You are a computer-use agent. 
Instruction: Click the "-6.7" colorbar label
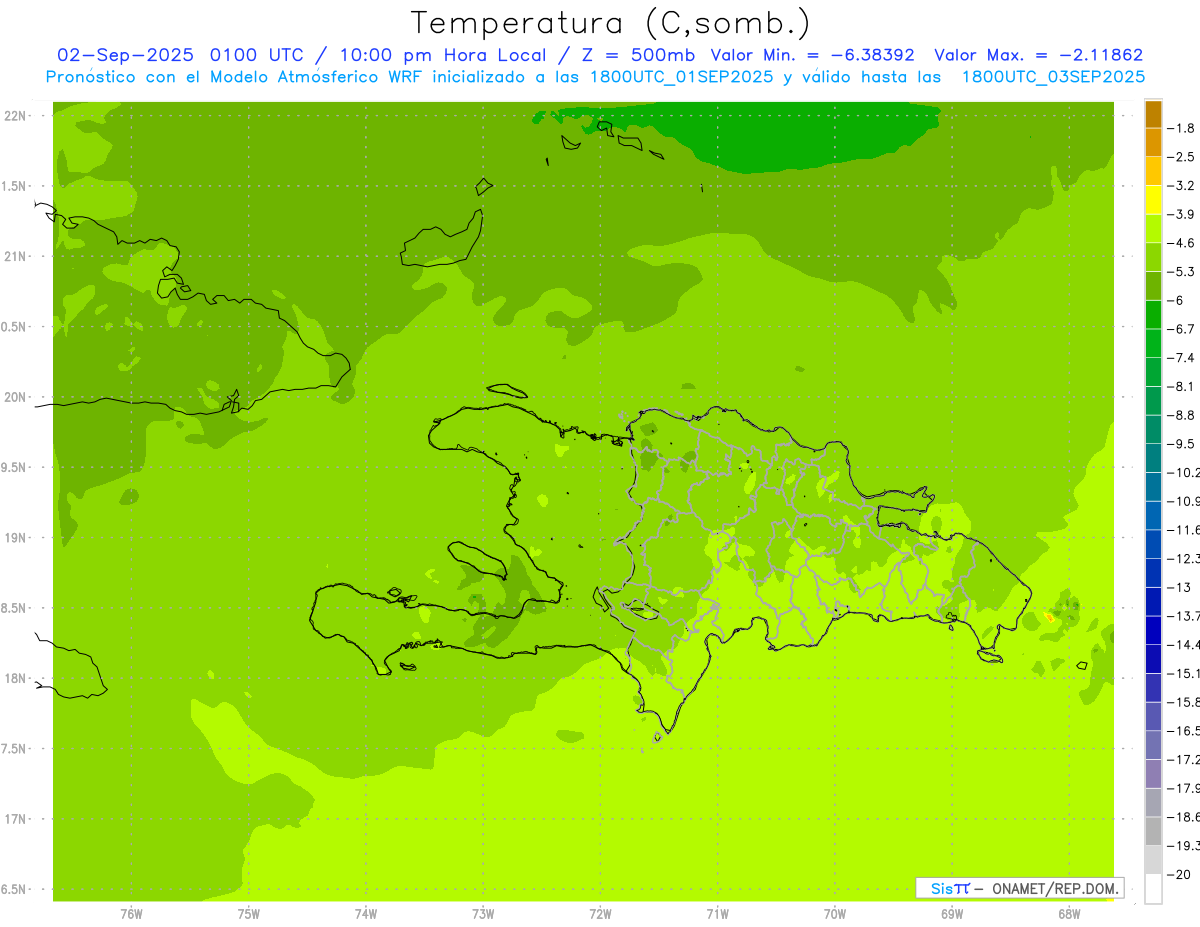(1182, 329)
